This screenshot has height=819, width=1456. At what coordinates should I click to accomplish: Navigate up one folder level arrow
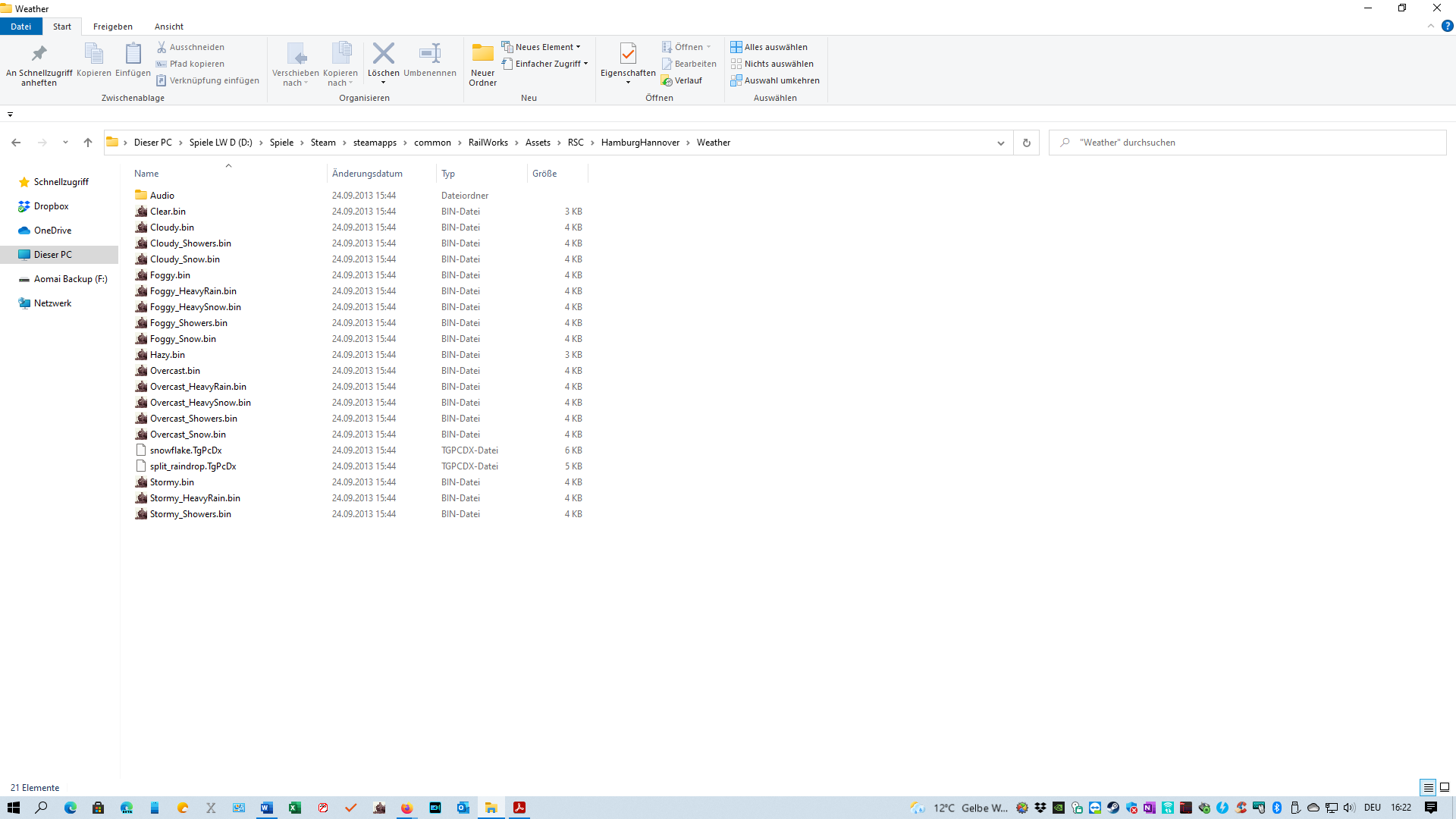pyautogui.click(x=88, y=143)
